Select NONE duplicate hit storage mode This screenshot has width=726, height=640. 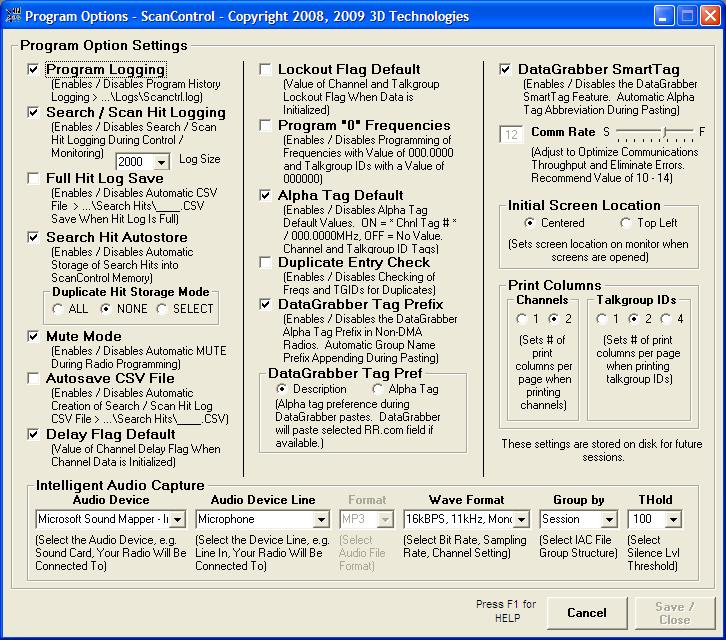coord(106,309)
